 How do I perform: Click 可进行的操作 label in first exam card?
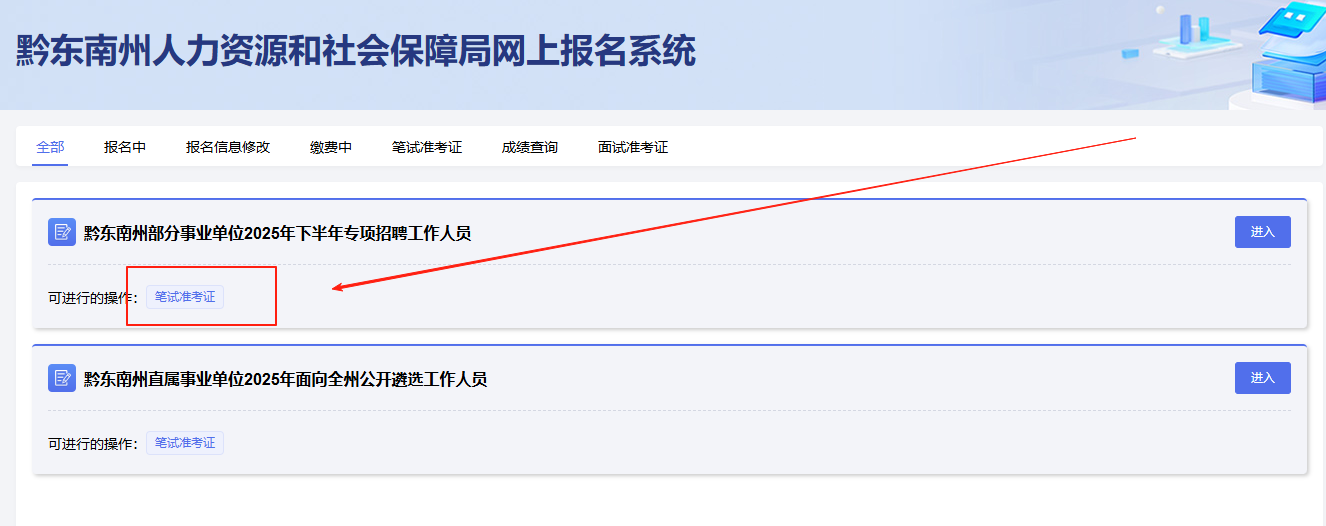93,298
